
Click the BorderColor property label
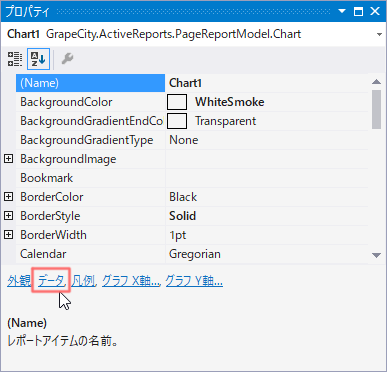tap(52, 197)
